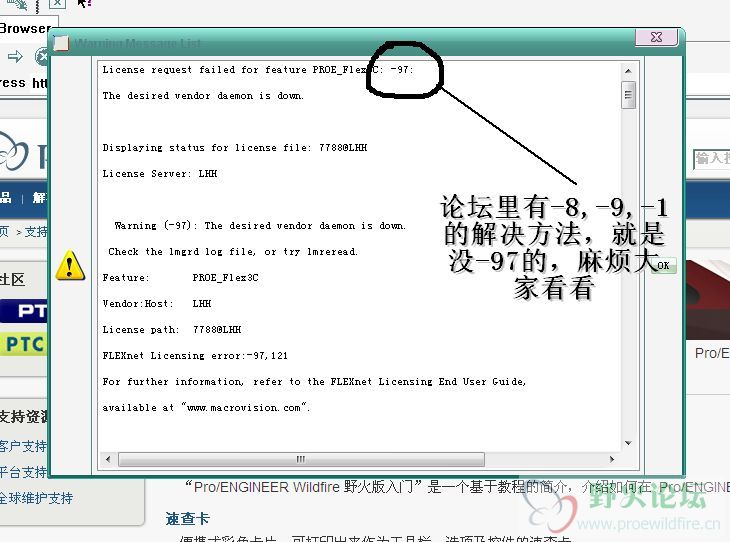Click the browser forward arrow icon
Image resolution: width=730 pixels, height=542 pixels.
[x=15, y=57]
